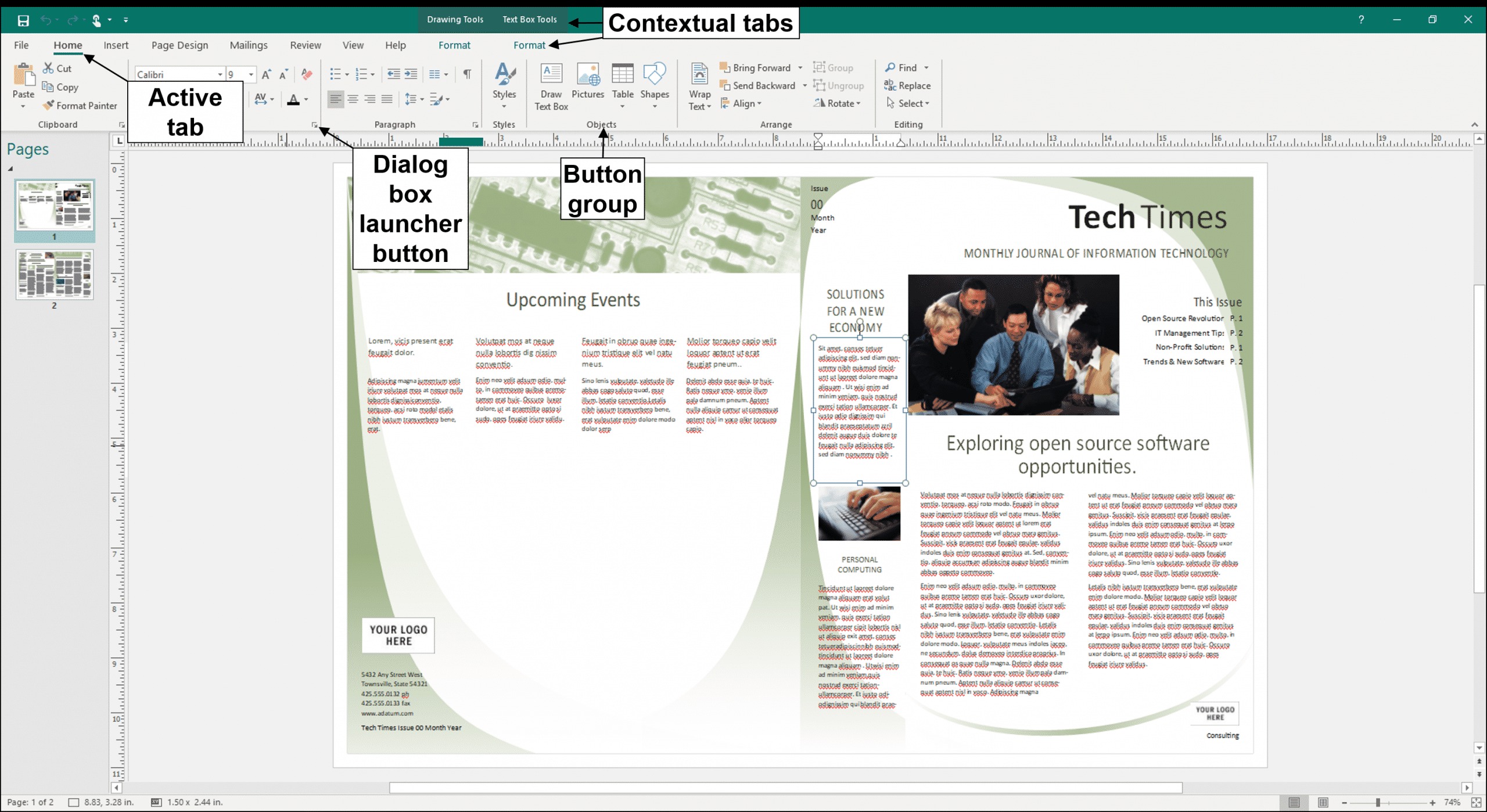This screenshot has height=812, width=1487.
Task: Expand the font name Calibri dropdown
Action: coord(220,74)
